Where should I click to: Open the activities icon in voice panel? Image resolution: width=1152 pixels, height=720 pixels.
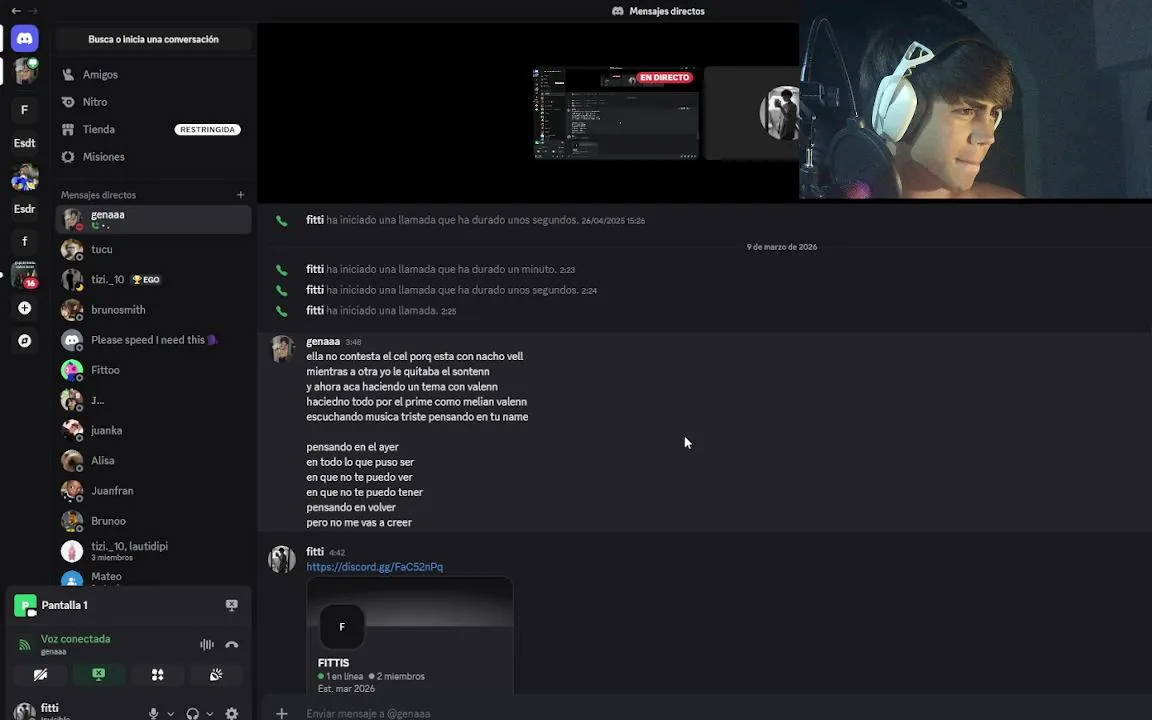157,674
